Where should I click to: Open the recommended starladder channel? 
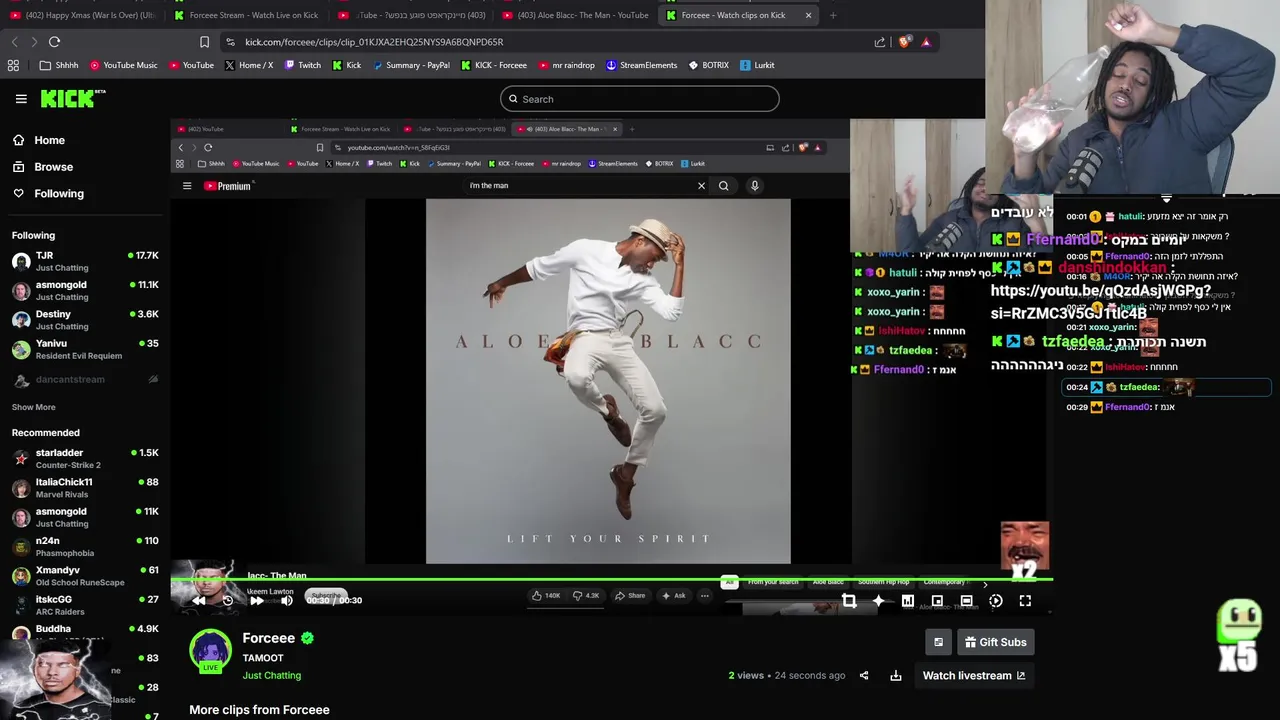coord(85,458)
